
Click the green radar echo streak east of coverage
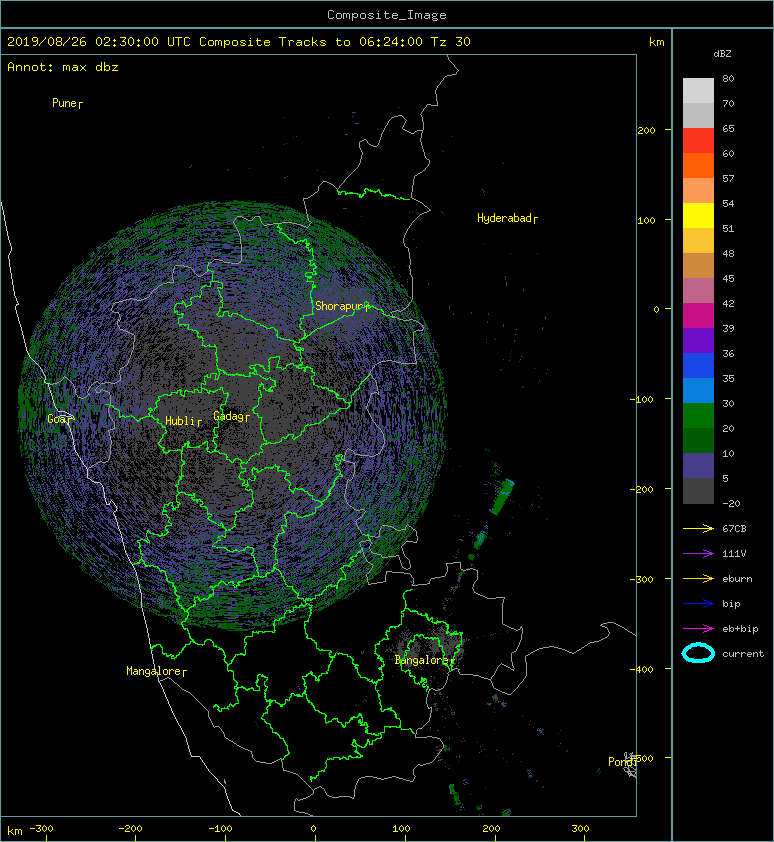pos(503,497)
